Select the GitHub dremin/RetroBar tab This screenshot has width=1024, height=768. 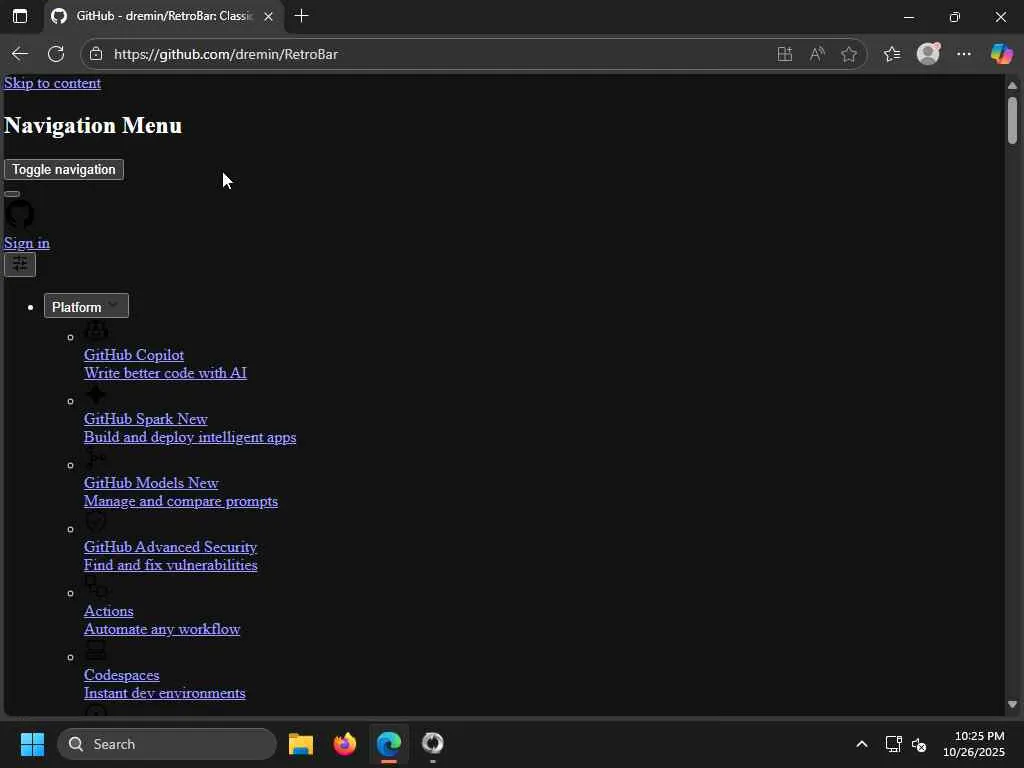[x=163, y=16]
